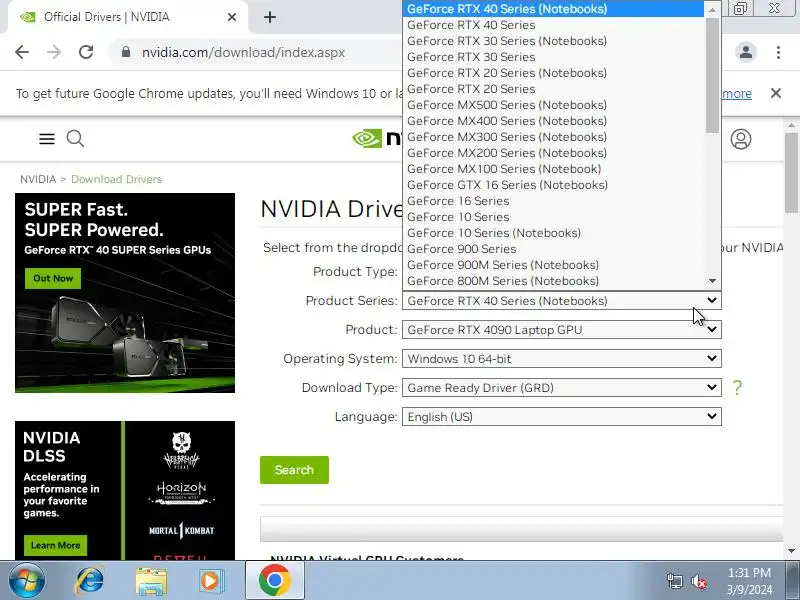
Task: Click the Download Drivers breadcrumb link
Action: click(x=116, y=179)
